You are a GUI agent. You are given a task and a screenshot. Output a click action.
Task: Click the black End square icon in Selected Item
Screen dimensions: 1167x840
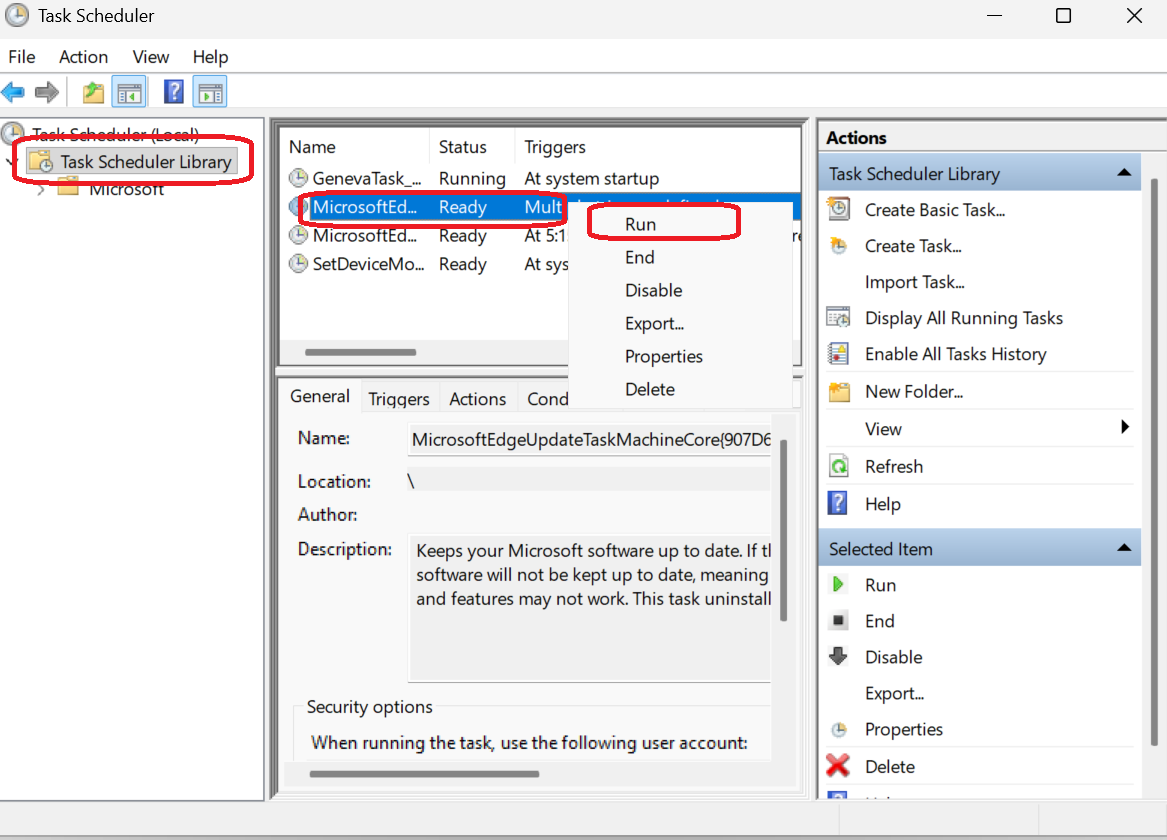coord(838,621)
